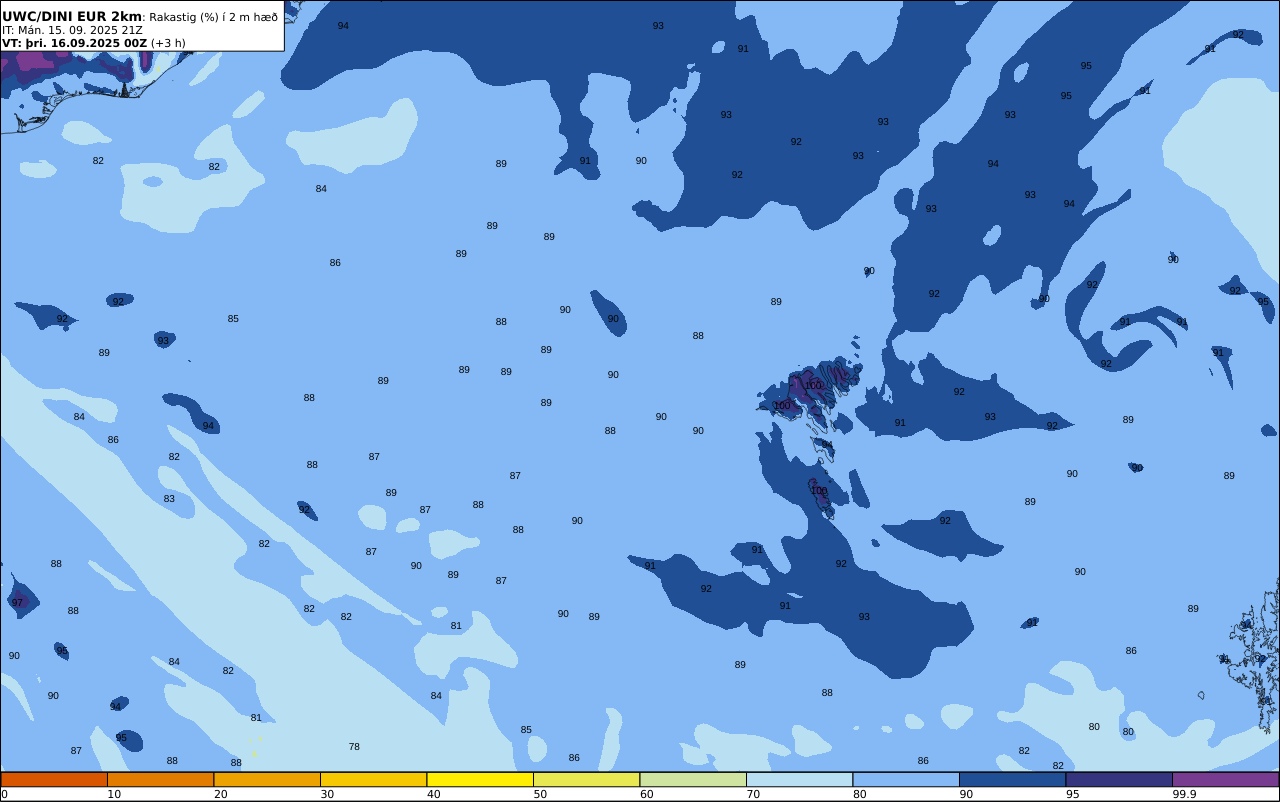The image size is (1280, 802).
Task: Click the map value "83"
Action: click(169, 499)
